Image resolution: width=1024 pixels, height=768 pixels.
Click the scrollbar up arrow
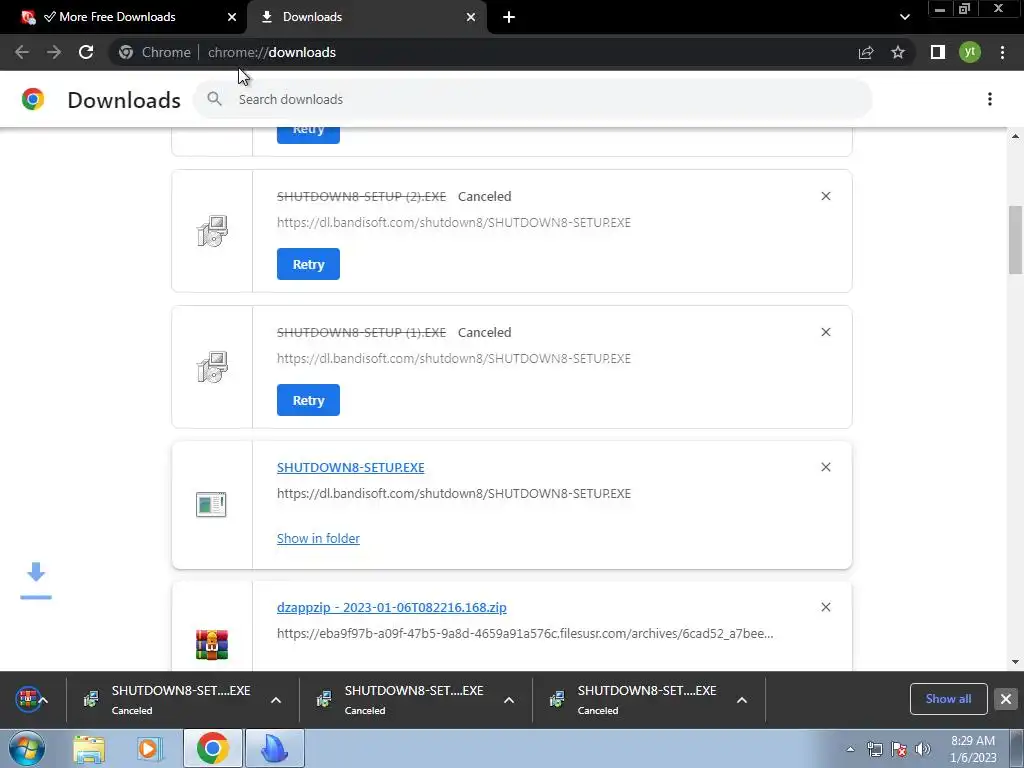(1015, 136)
